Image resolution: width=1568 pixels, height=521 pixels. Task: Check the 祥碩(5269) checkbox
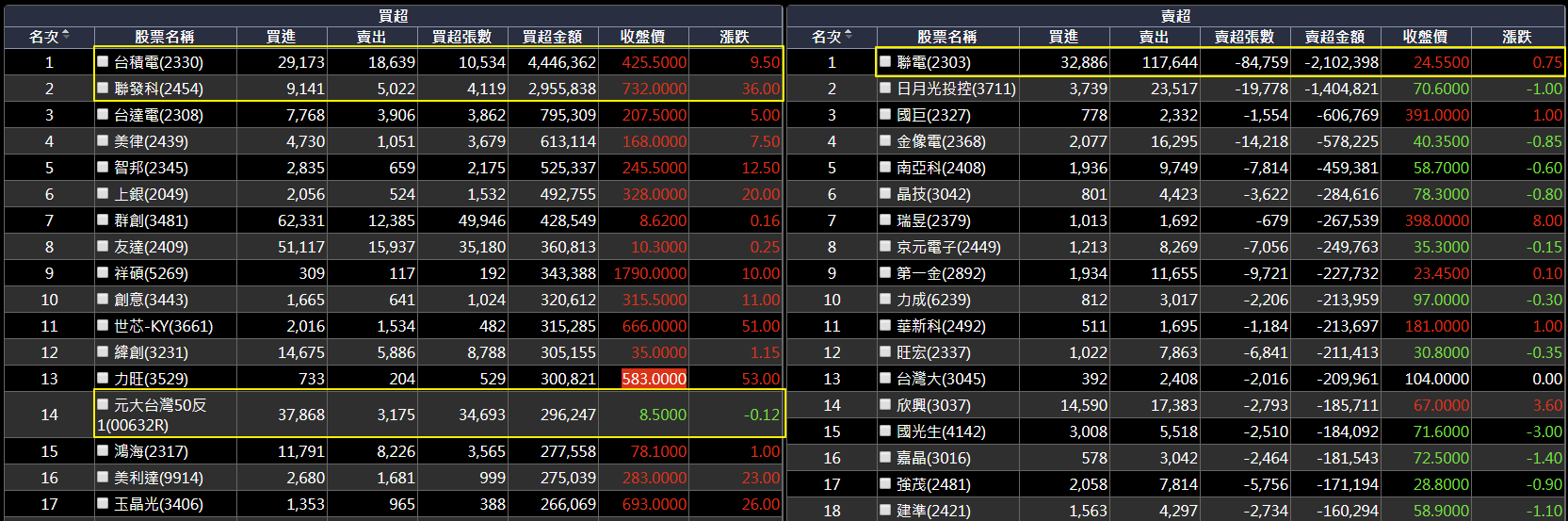click(x=104, y=272)
